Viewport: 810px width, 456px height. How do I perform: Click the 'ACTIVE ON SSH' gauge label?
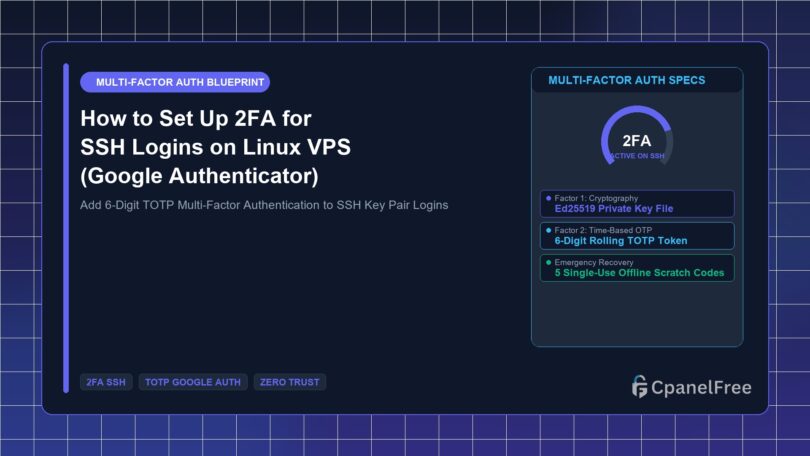point(637,156)
